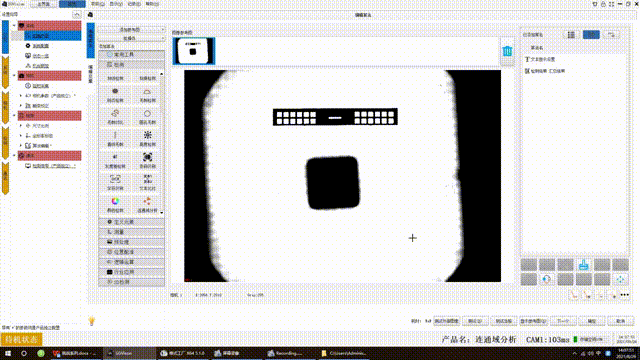This screenshot has width=640, height=360.
Task: Click the home icon above the tool panel
Action: (90, 15)
